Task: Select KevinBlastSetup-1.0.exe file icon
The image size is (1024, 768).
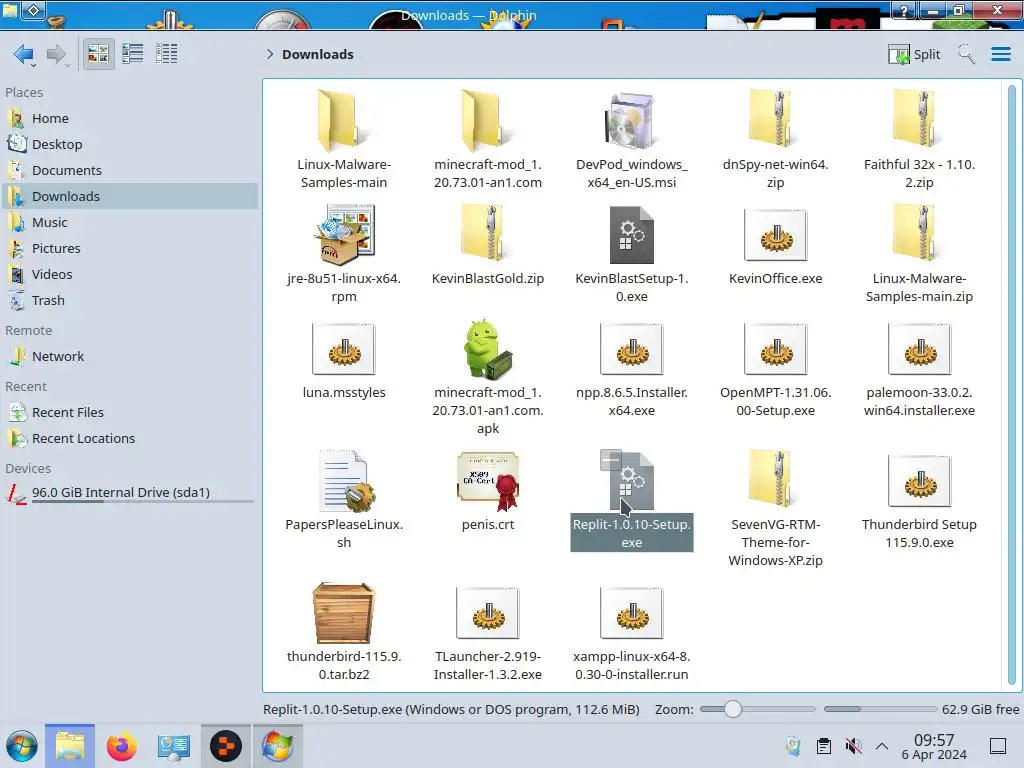Action: [632, 234]
